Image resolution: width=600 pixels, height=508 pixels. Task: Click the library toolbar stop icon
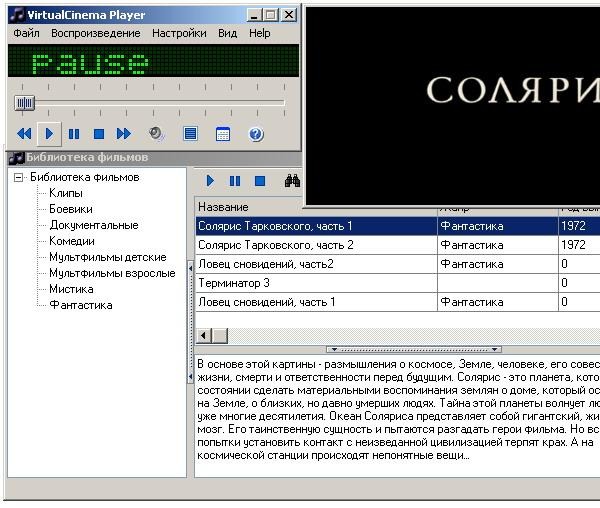pos(259,181)
